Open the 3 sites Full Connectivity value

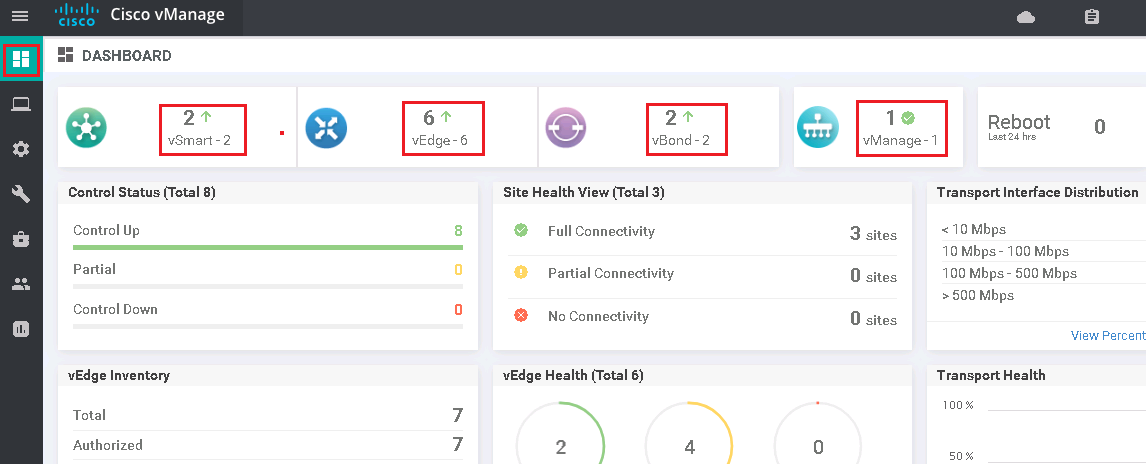[x=873, y=234]
